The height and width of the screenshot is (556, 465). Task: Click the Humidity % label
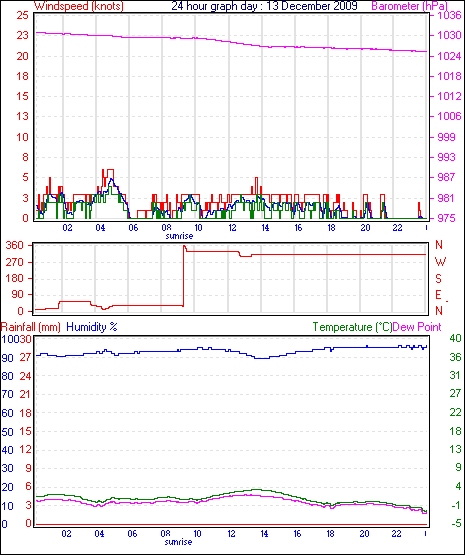pos(92,327)
